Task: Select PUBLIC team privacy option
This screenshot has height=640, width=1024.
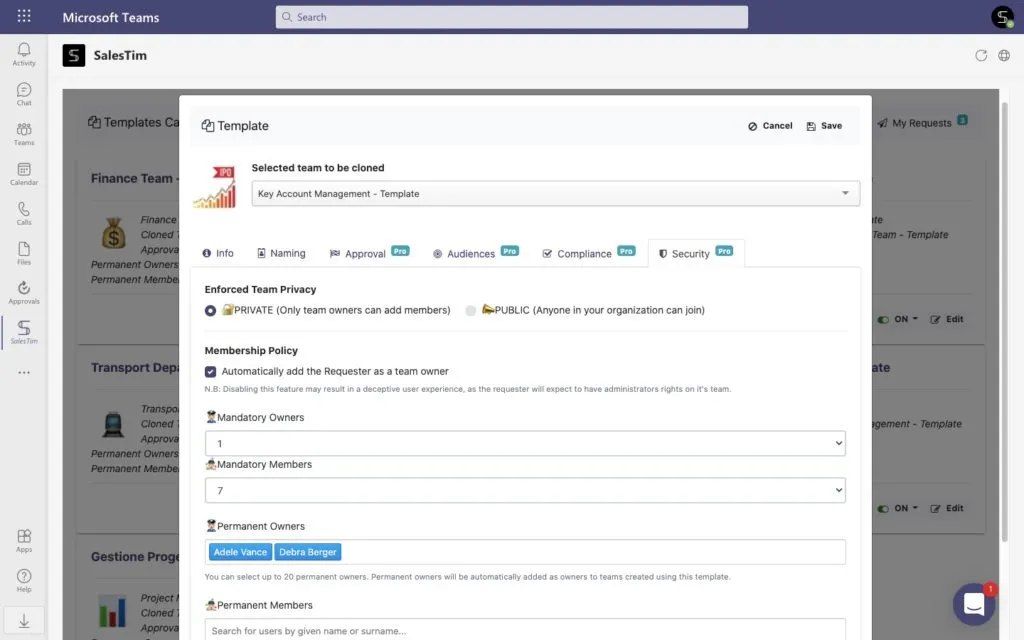Action: 470,311
